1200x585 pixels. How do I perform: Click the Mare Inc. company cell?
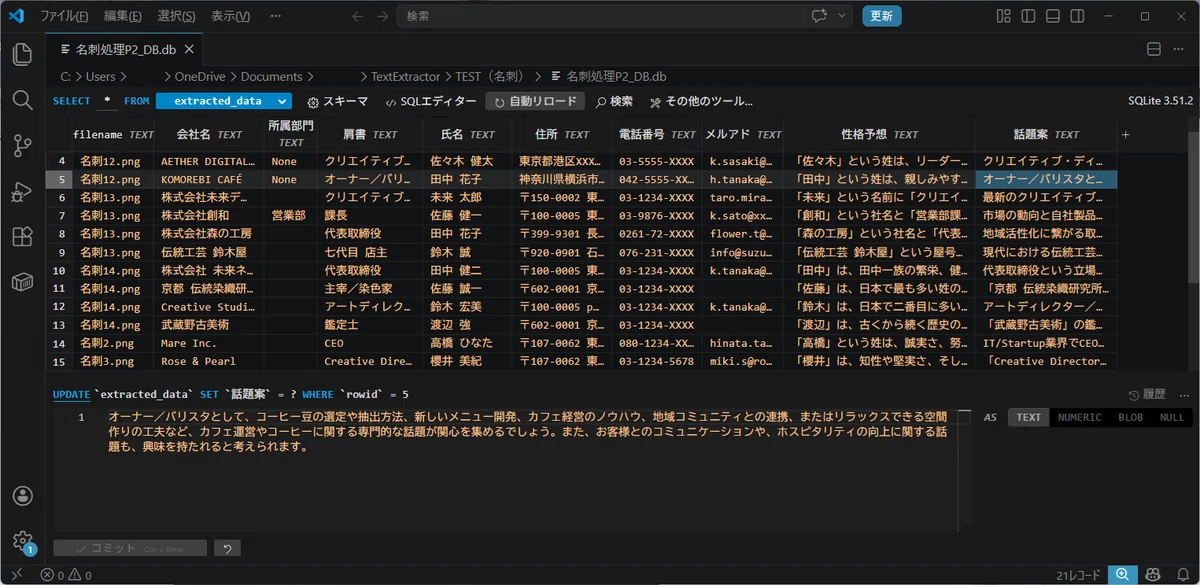tap(208, 343)
